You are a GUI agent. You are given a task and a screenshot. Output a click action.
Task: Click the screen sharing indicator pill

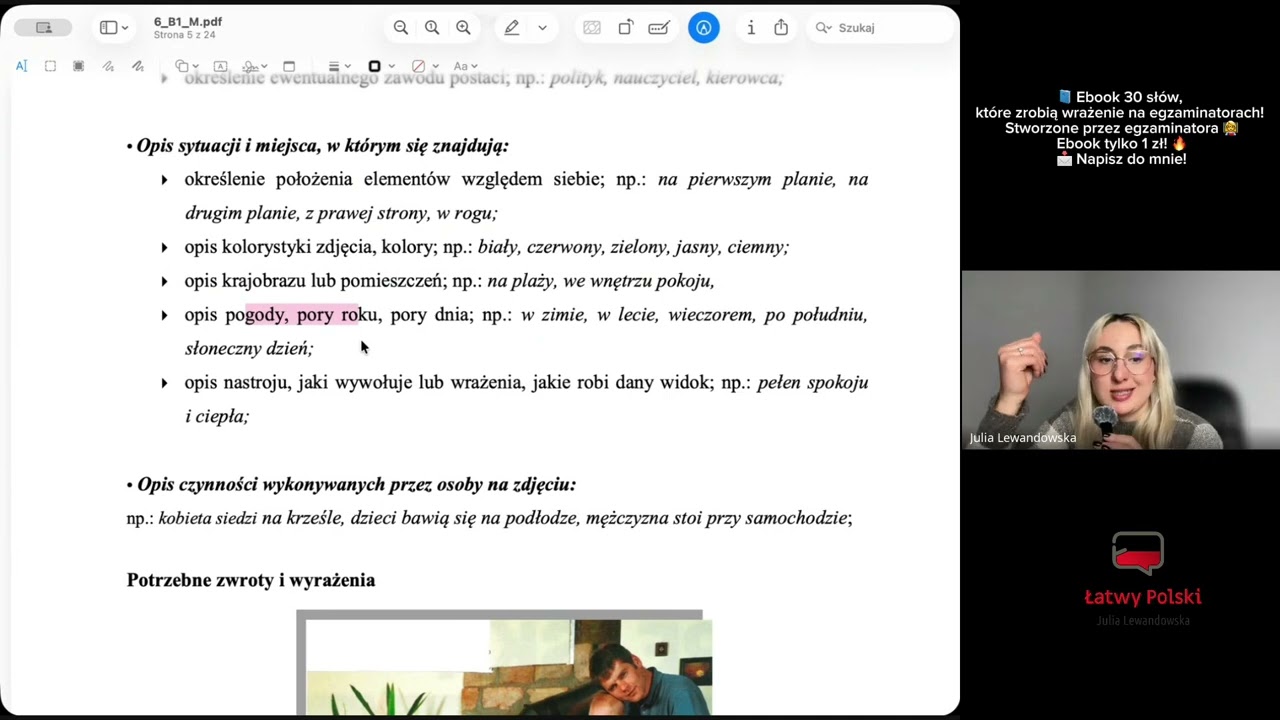[x=43, y=28]
